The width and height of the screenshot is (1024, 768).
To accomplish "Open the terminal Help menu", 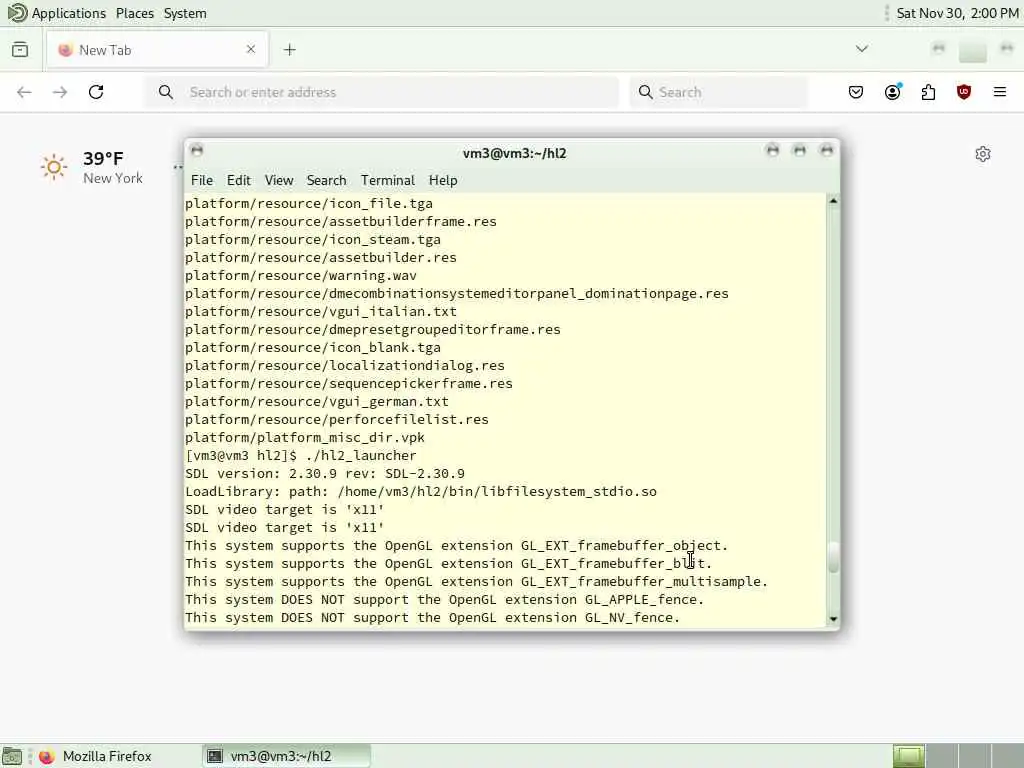I will pos(443,180).
